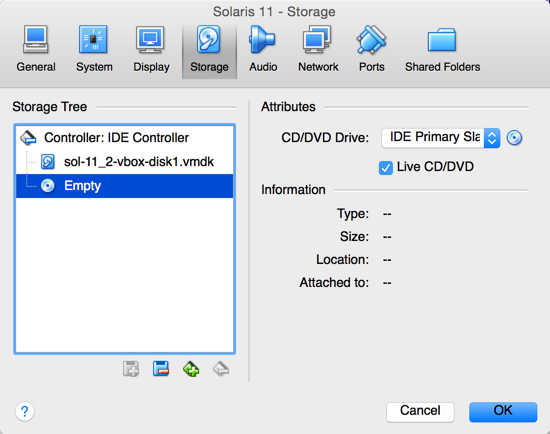This screenshot has height=434, width=550.
Task: Open the Display settings tab
Action: tap(151, 49)
